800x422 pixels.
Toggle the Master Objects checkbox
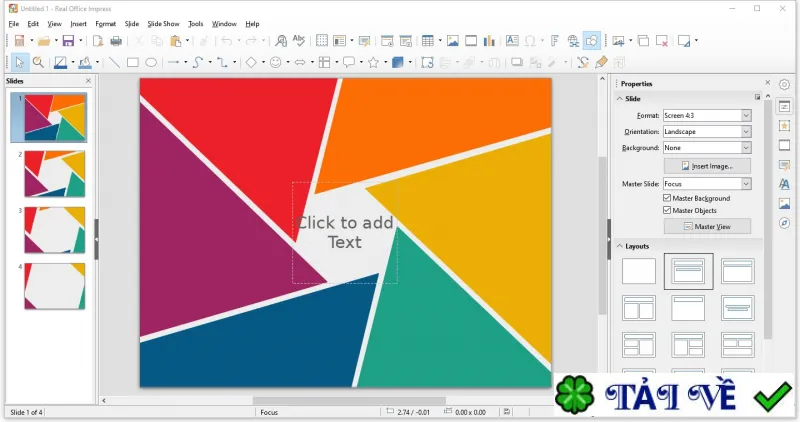pos(667,210)
